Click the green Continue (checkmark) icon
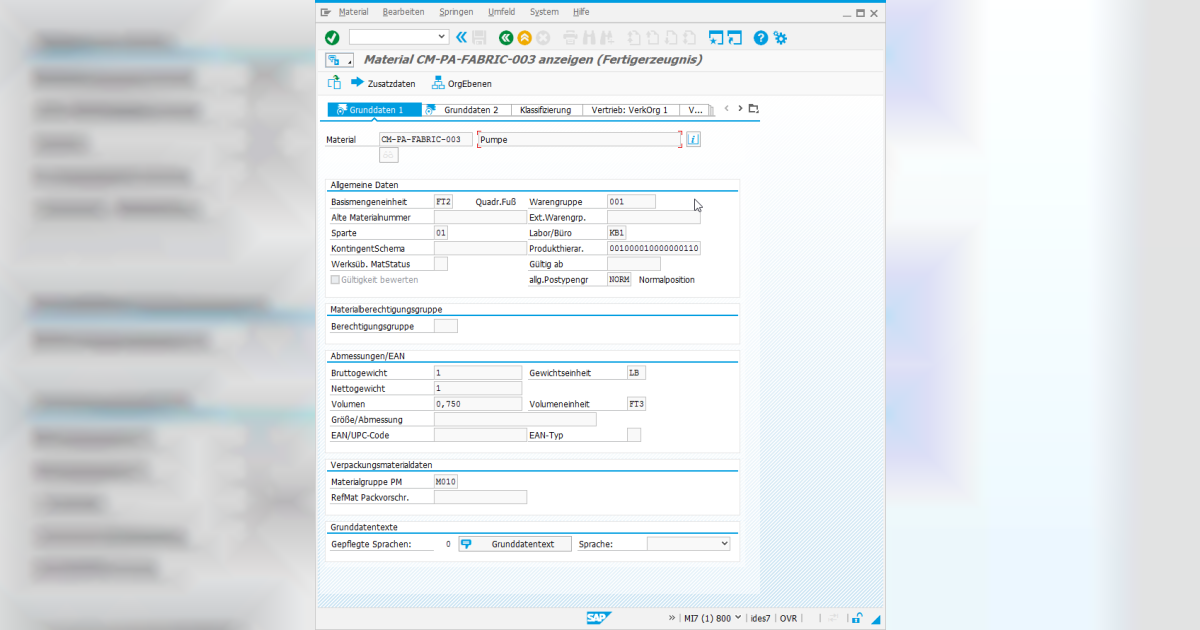 [331, 37]
